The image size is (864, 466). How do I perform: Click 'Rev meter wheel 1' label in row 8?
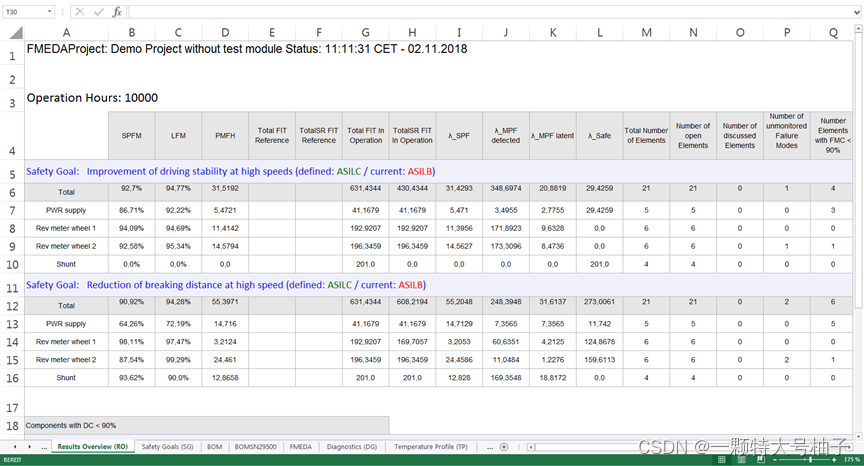tap(66, 228)
